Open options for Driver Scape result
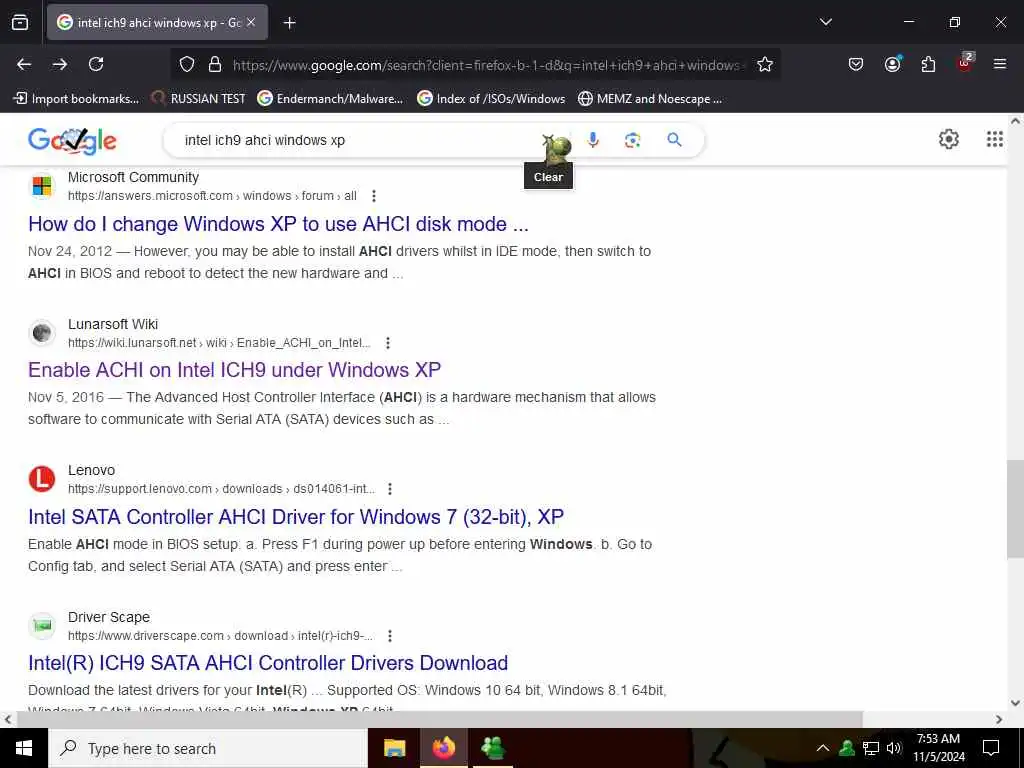 [x=390, y=636]
